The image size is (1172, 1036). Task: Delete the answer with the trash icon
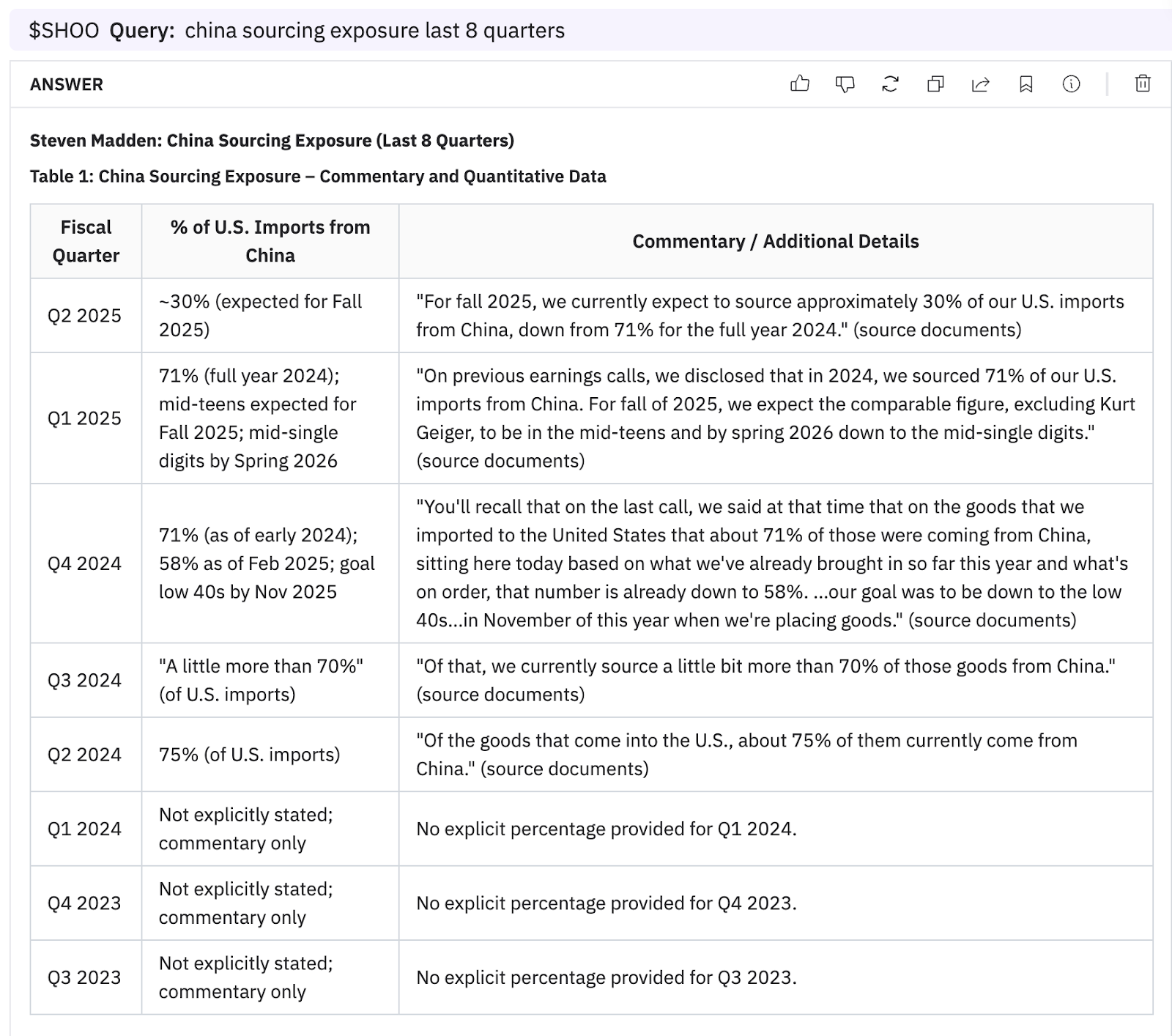click(x=1142, y=84)
